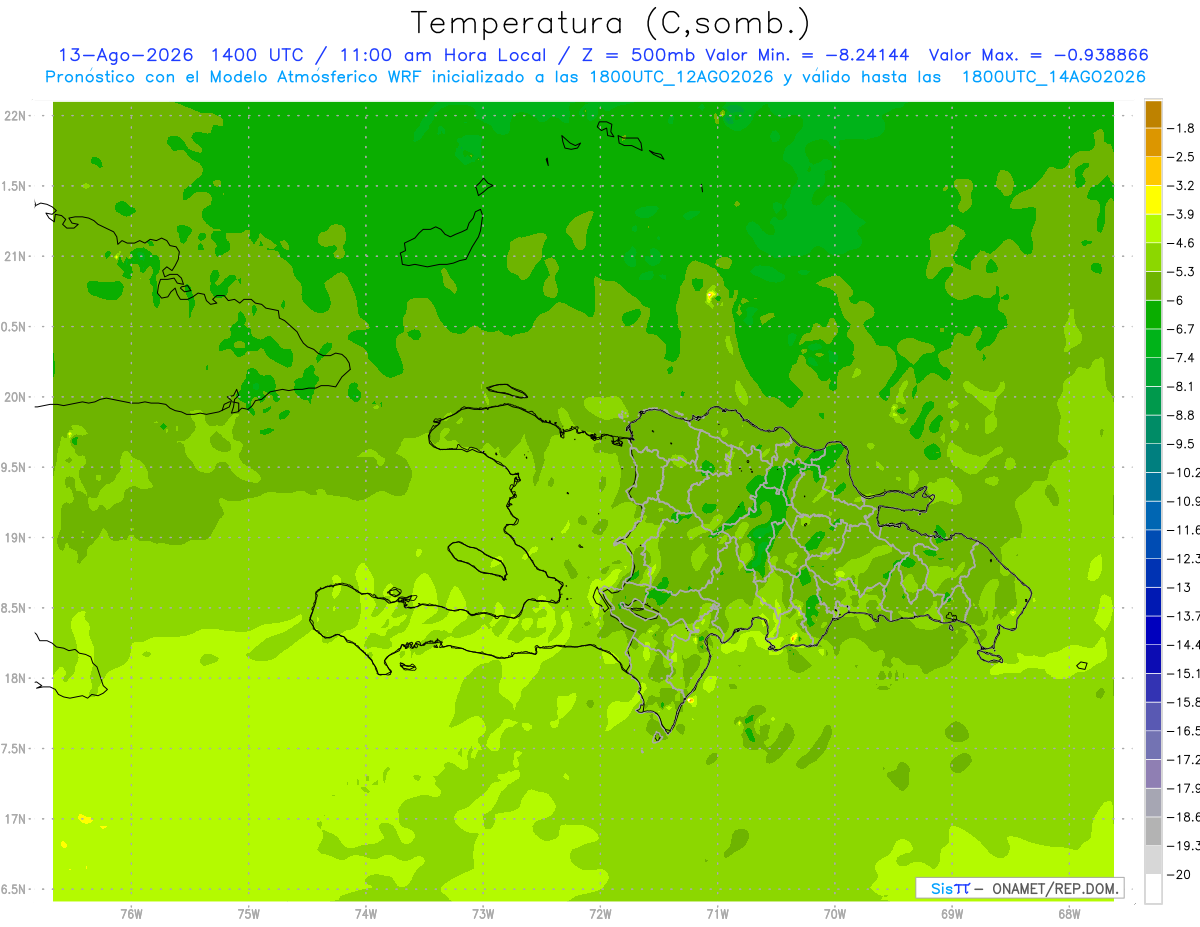This screenshot has width=1200, height=927.
Task: Click the '69W' longitude label
Action: [952, 914]
